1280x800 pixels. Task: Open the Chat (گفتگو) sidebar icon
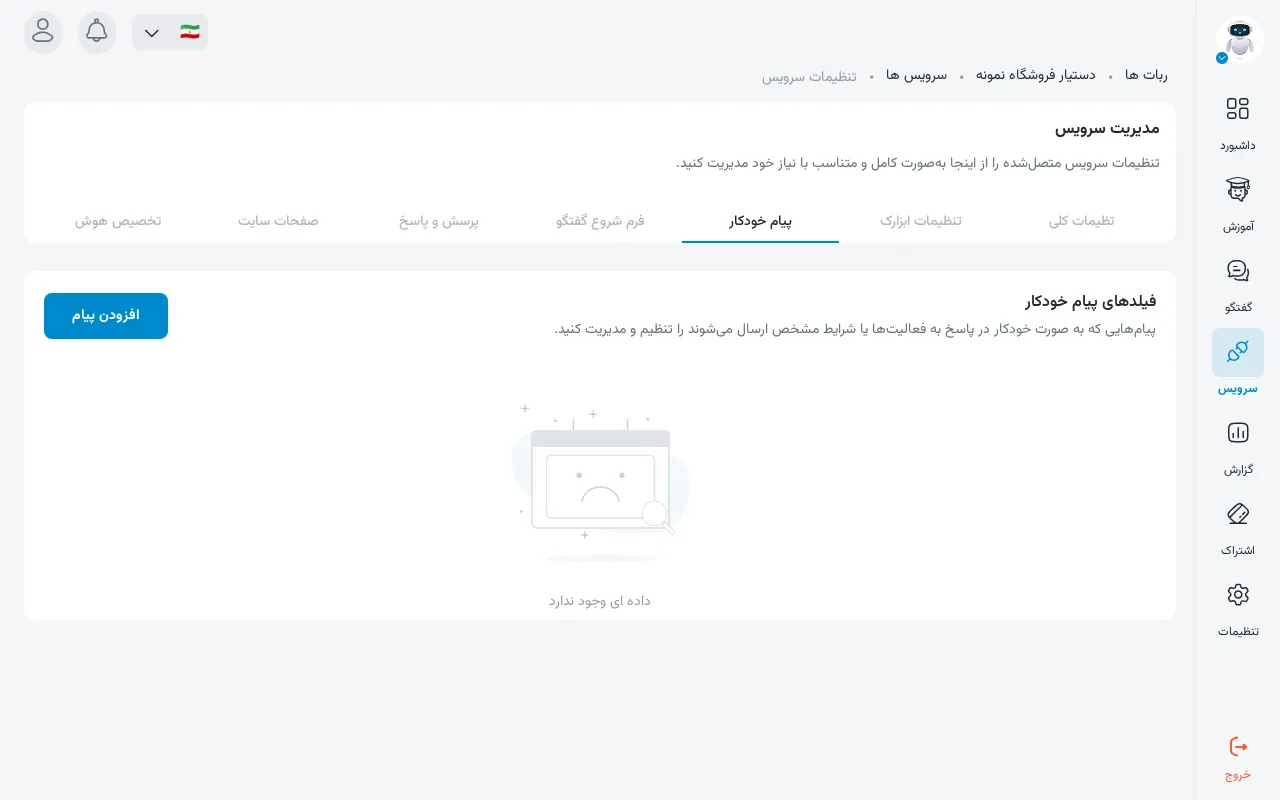click(1238, 271)
